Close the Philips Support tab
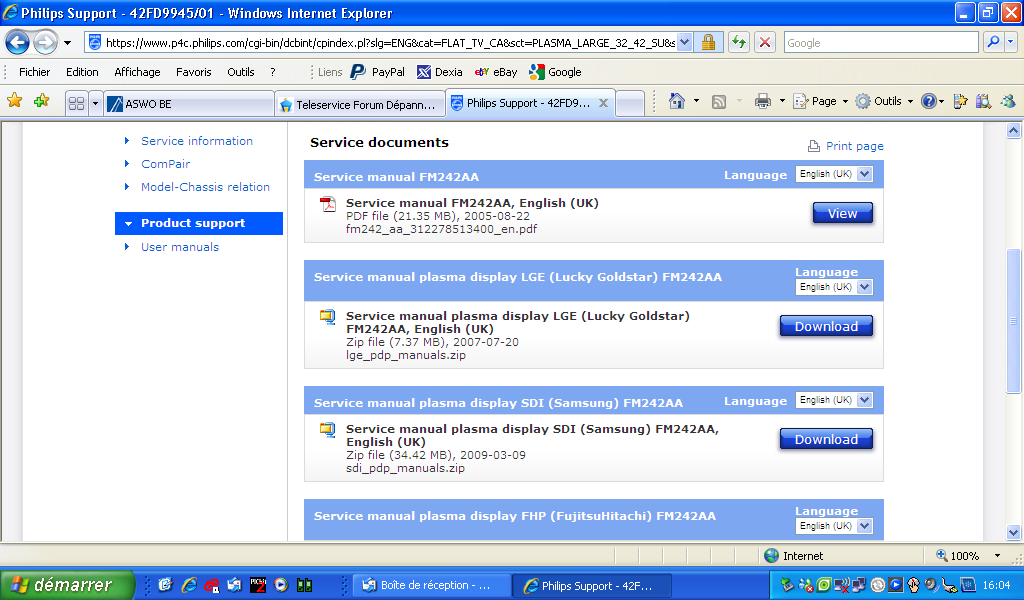The image size is (1024, 600). click(x=603, y=103)
